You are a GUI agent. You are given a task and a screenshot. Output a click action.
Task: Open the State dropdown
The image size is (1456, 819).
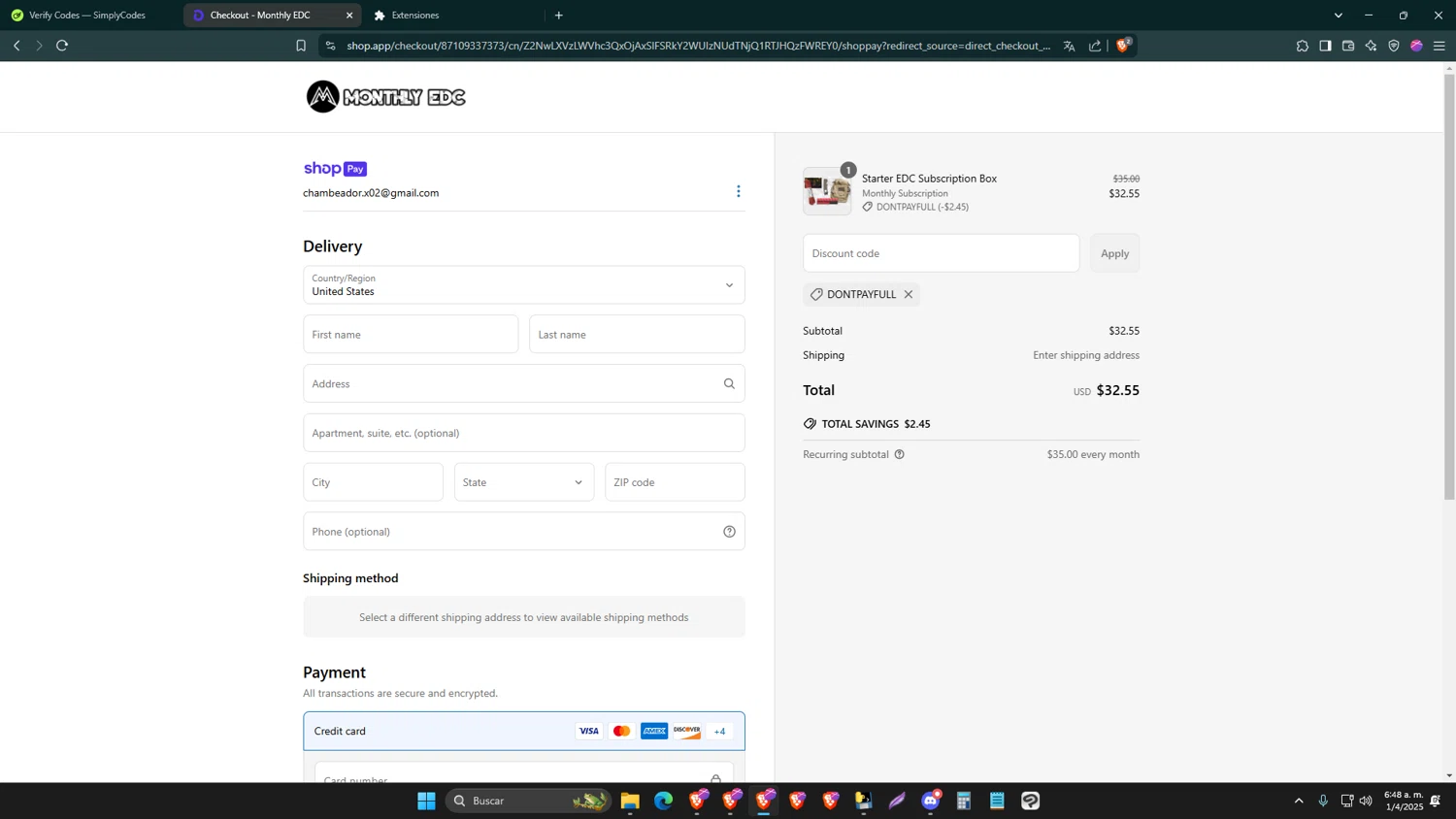coord(524,482)
